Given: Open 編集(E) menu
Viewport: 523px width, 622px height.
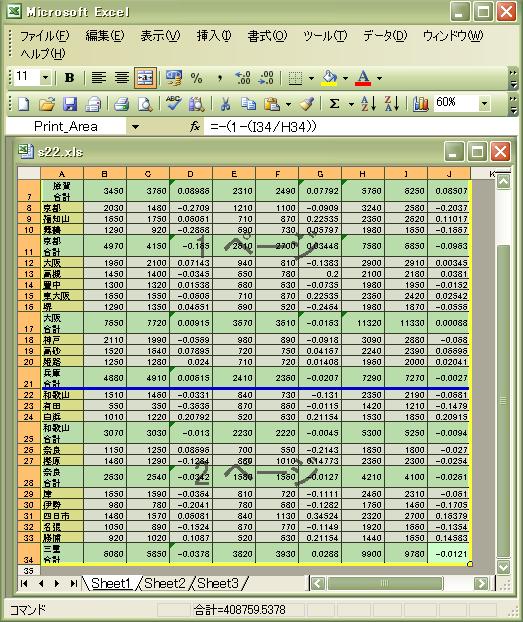Looking at the screenshot, I should click(105, 36).
